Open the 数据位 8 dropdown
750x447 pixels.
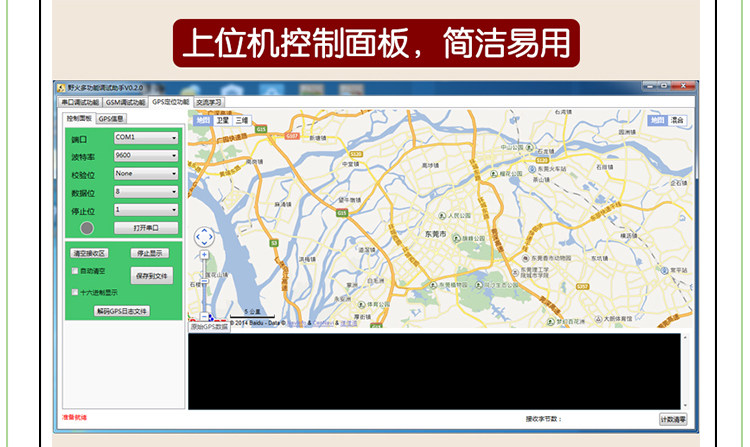146,192
